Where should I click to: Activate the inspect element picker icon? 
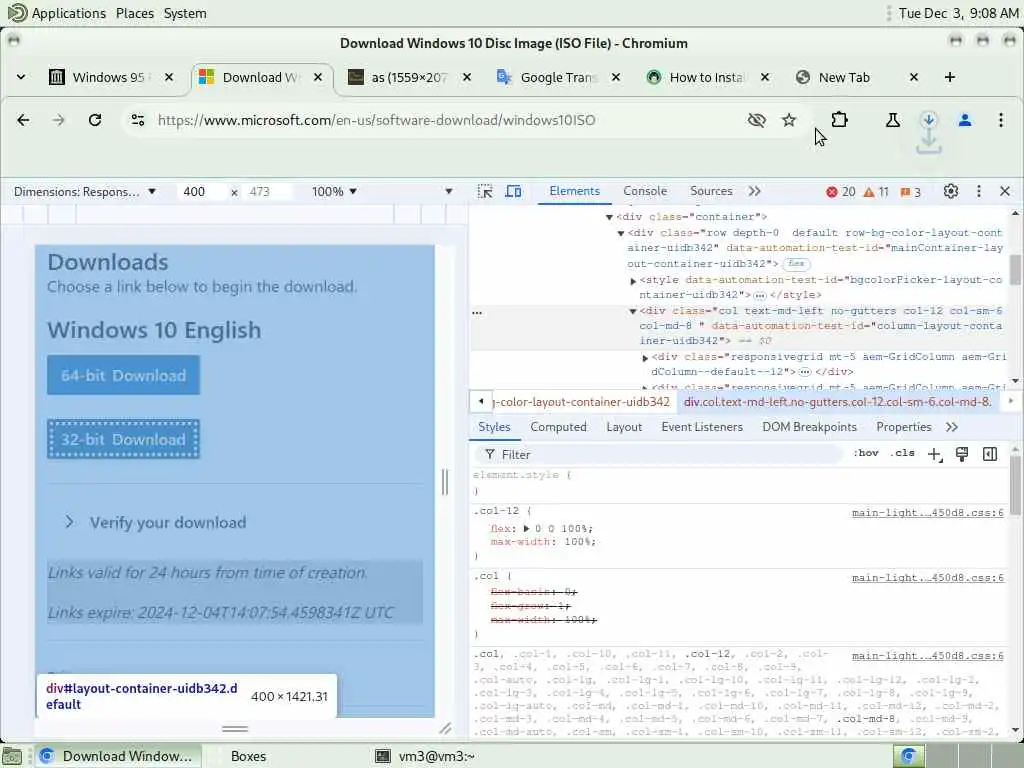click(x=485, y=191)
